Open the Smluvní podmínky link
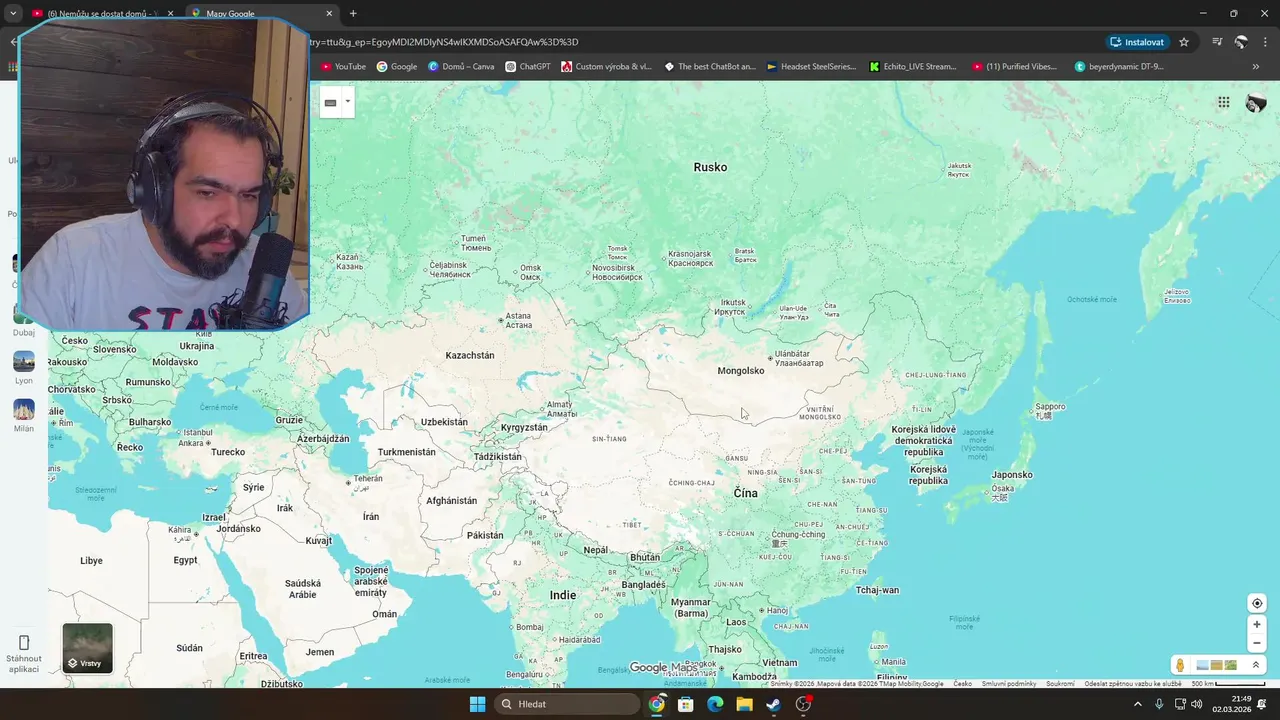1280x720 pixels. [x=1009, y=684]
